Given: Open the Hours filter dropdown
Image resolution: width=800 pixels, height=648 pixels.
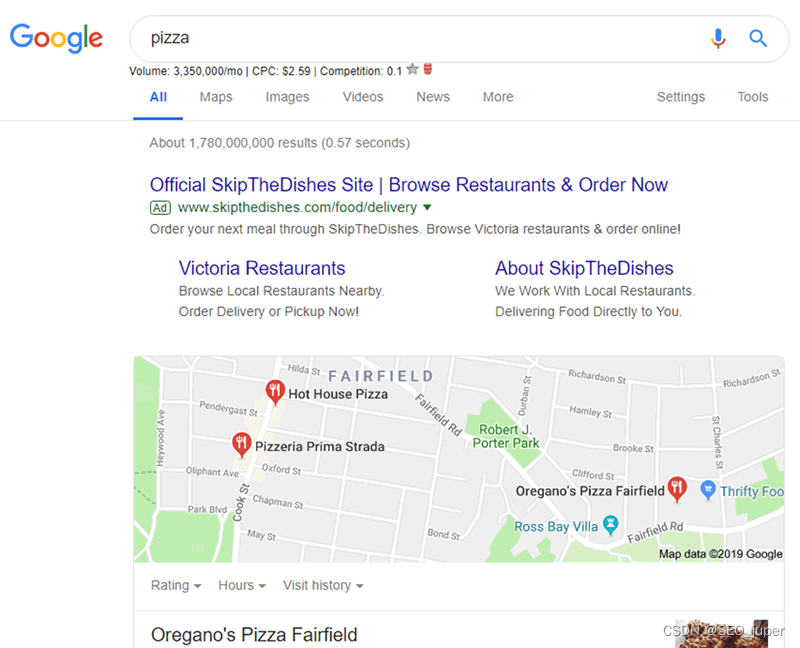Looking at the screenshot, I should [242, 585].
